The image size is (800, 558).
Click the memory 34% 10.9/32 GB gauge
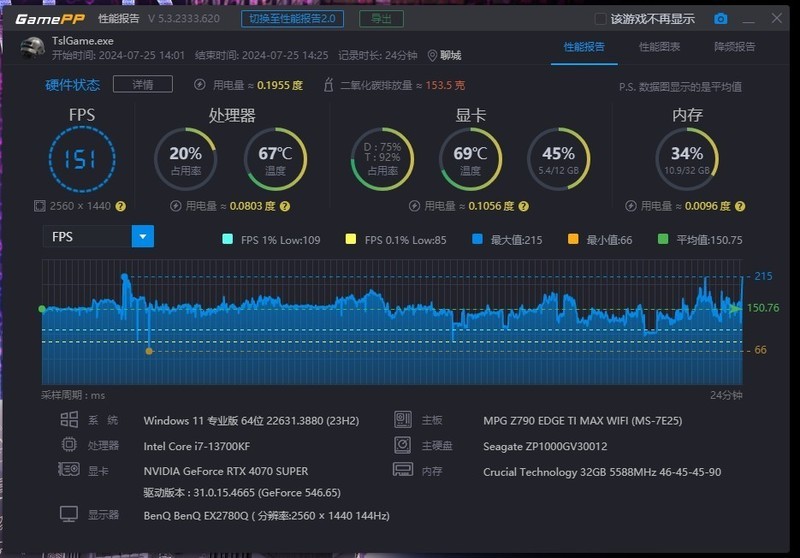687,159
